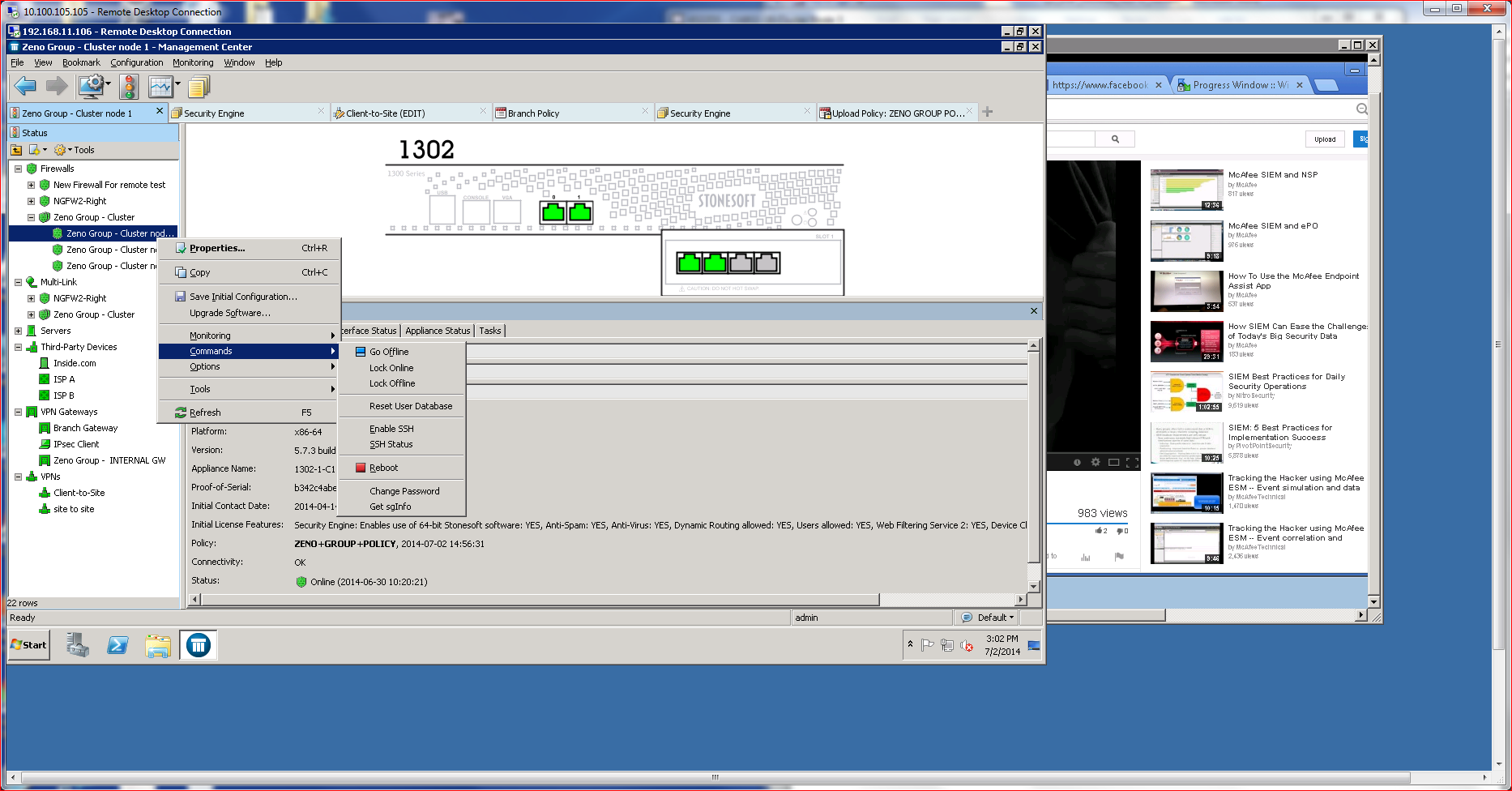
Task: Click the back arrow toolbar icon
Action: tap(25, 86)
